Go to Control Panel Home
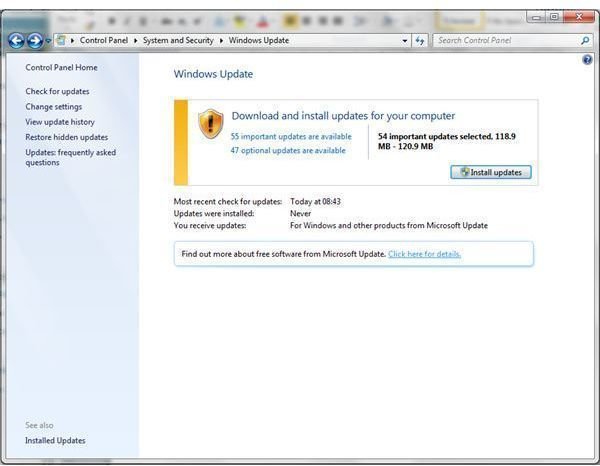Image resolution: width=600 pixels, height=466 pixels. point(61,67)
